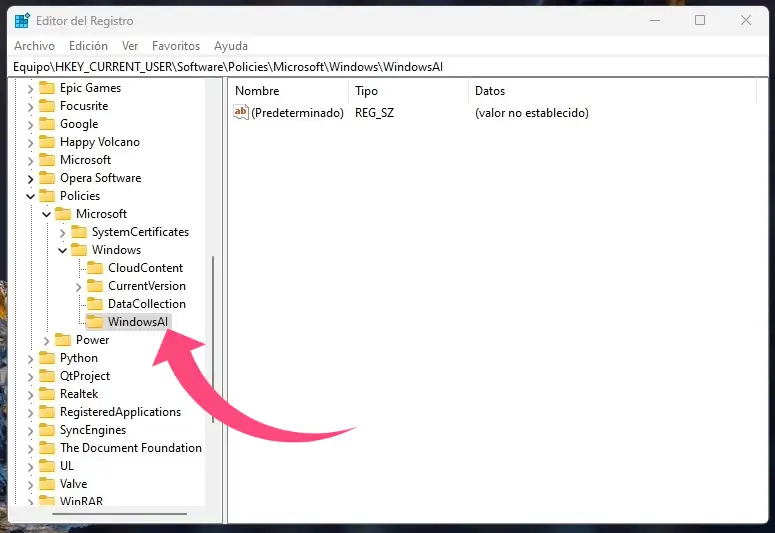Select The Document Foundation folder icon
Screen dimensions: 775x533
[47, 448]
